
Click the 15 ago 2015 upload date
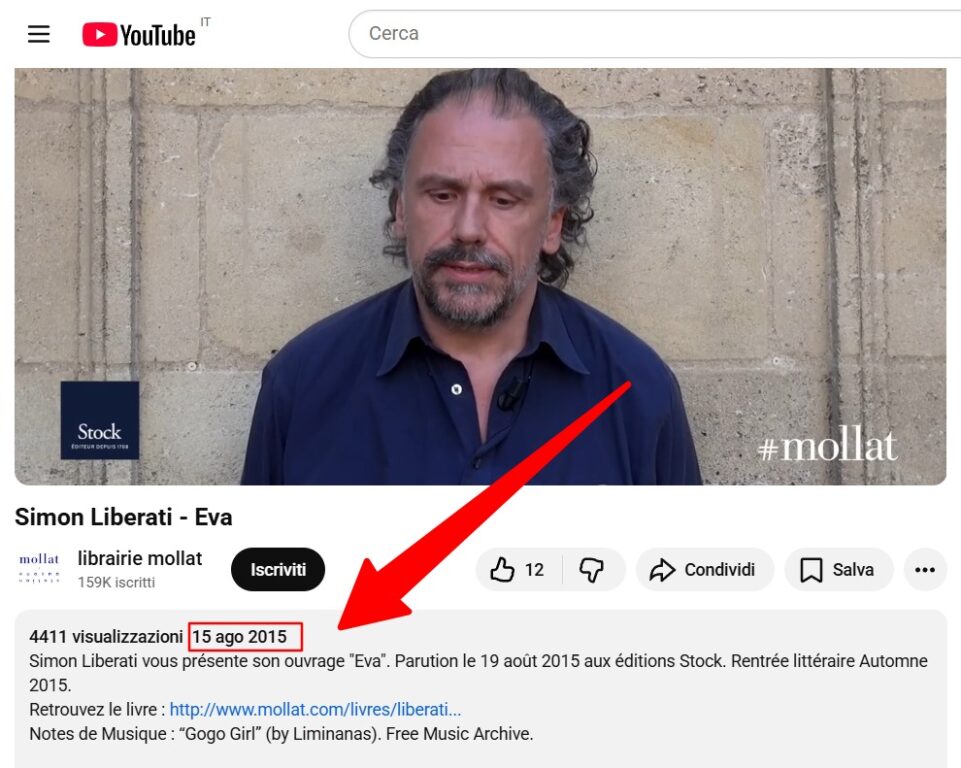pyautogui.click(x=240, y=636)
